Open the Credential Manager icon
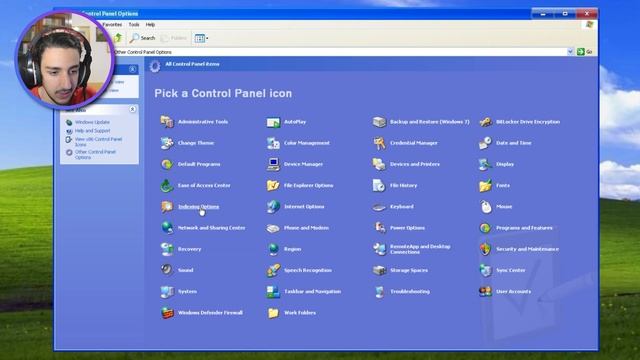The height and width of the screenshot is (360, 640). point(379,143)
